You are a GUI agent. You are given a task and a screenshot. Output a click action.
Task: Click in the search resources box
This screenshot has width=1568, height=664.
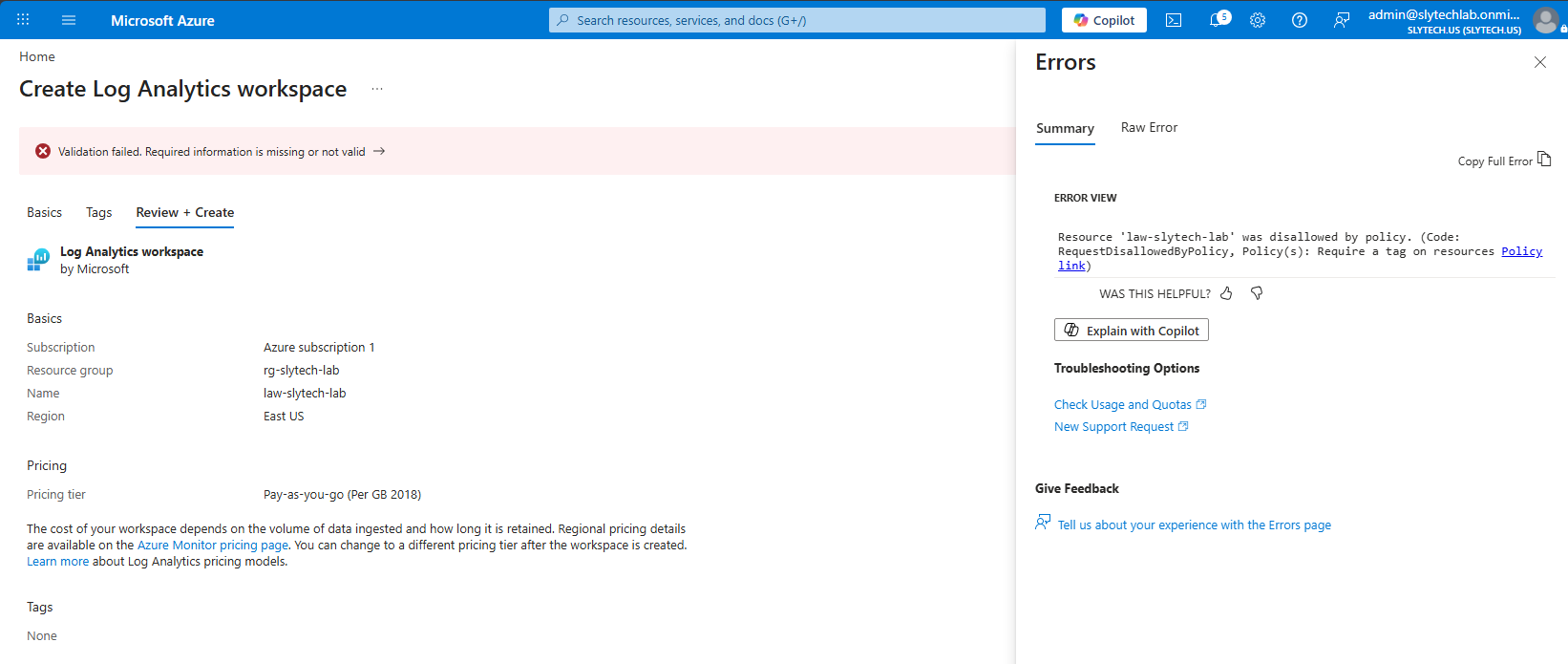pos(797,20)
